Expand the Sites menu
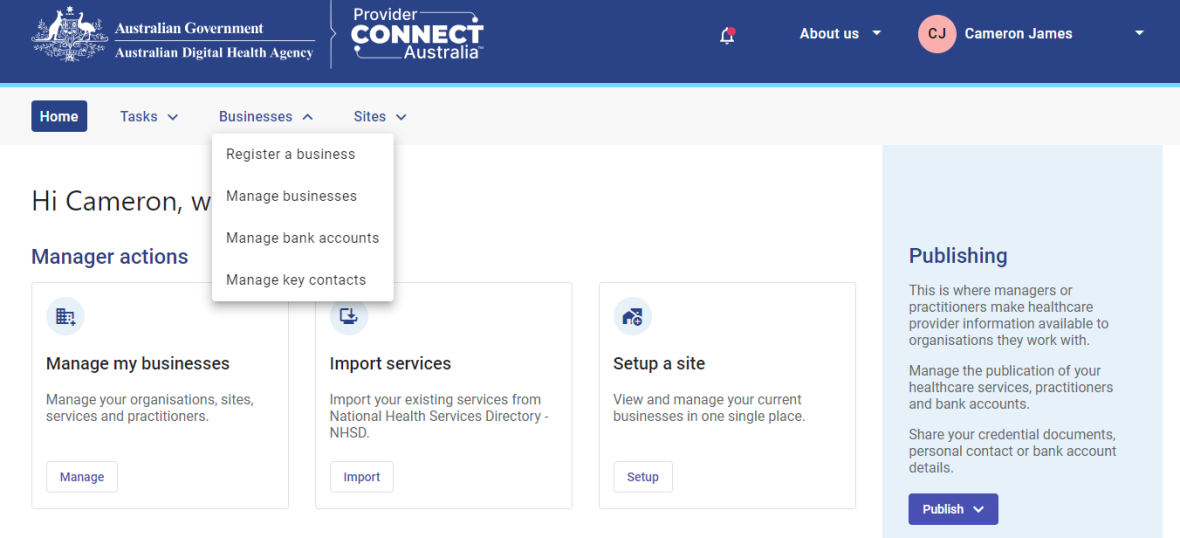1180x538 pixels. (380, 117)
